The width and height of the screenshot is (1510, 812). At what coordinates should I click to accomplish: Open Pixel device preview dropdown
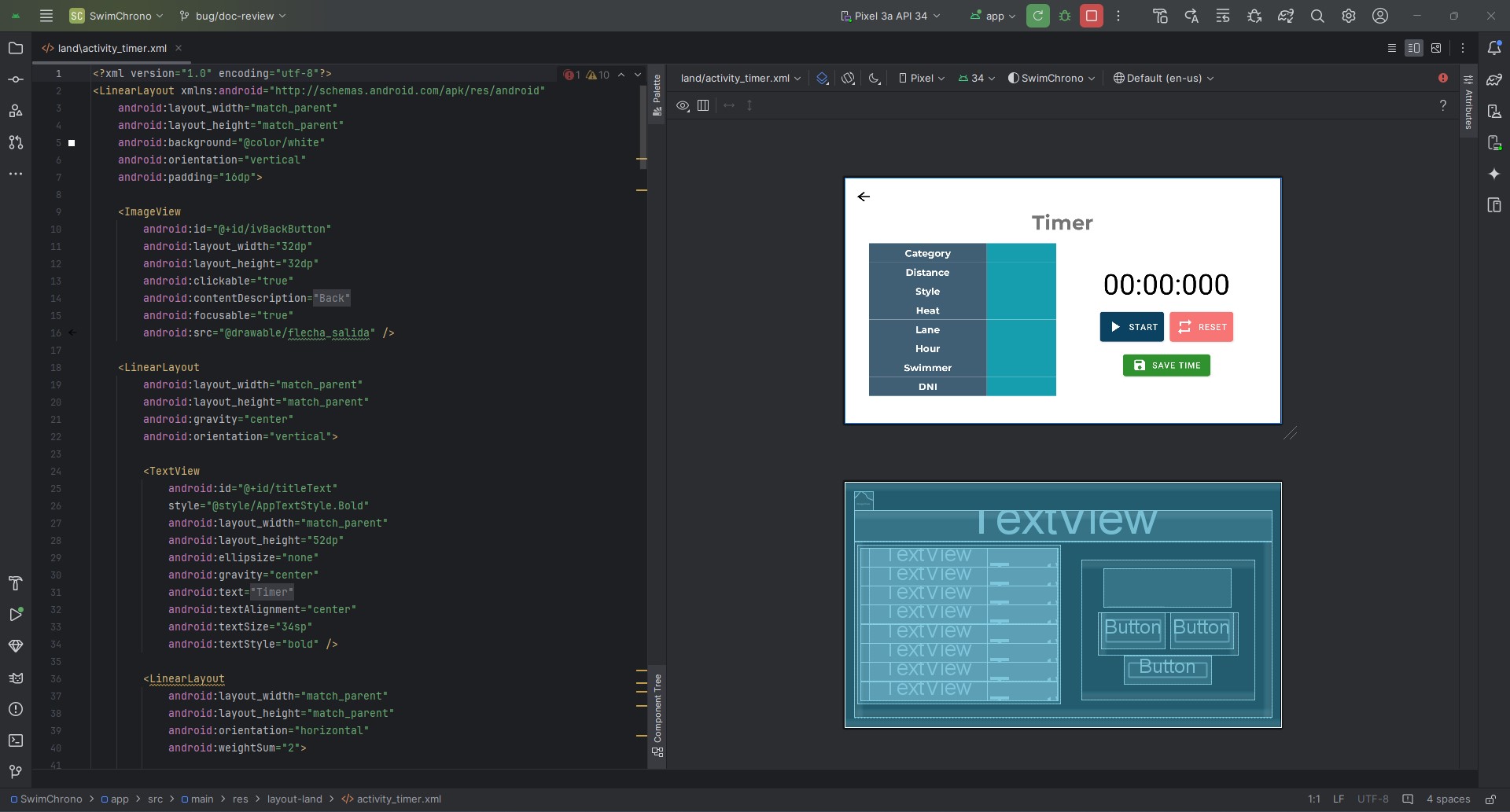pyautogui.click(x=922, y=78)
